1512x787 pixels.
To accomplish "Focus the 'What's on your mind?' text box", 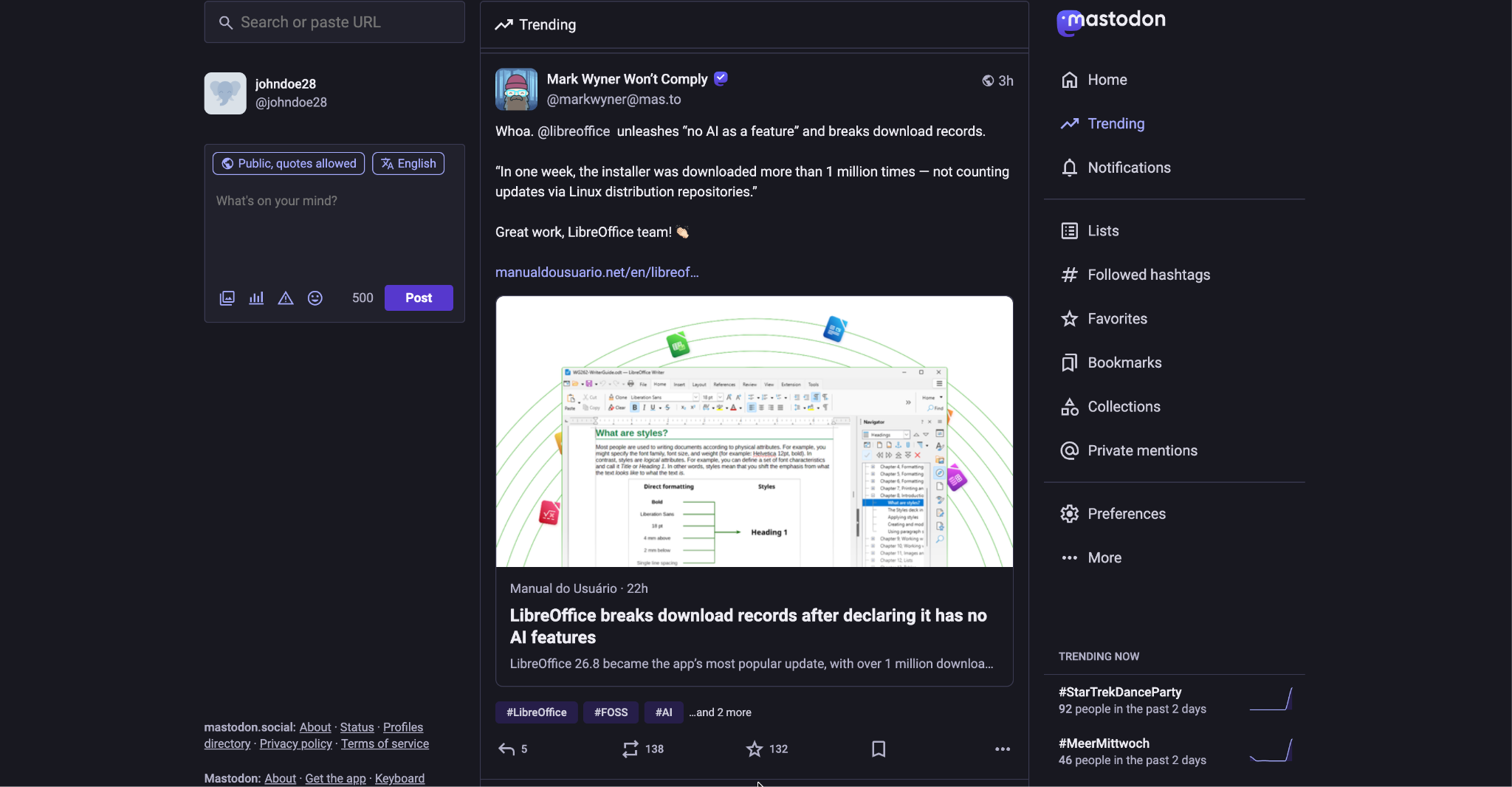I will pos(334,229).
